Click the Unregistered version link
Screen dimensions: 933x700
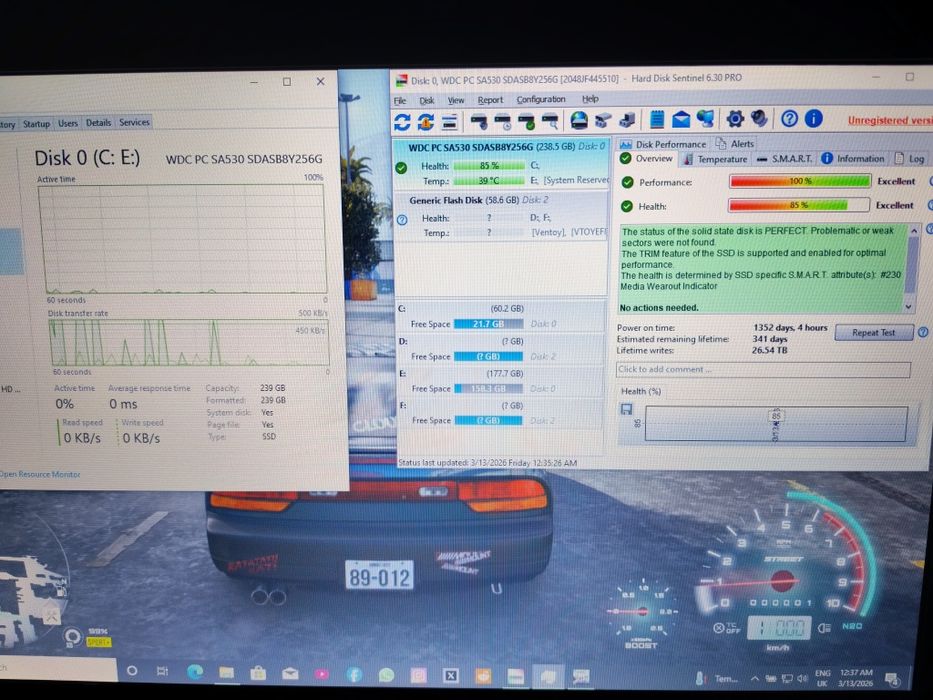coord(890,120)
